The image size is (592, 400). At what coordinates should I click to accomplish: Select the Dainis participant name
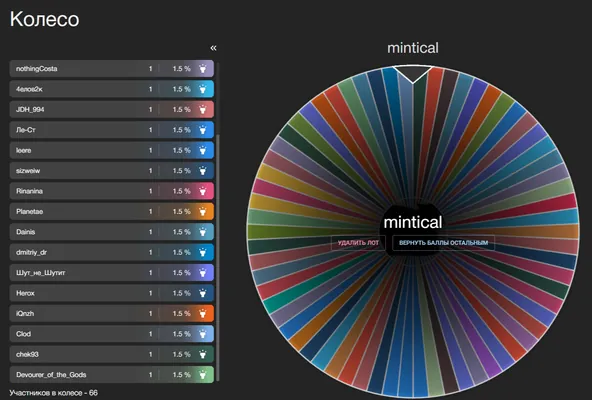[x=25, y=232]
